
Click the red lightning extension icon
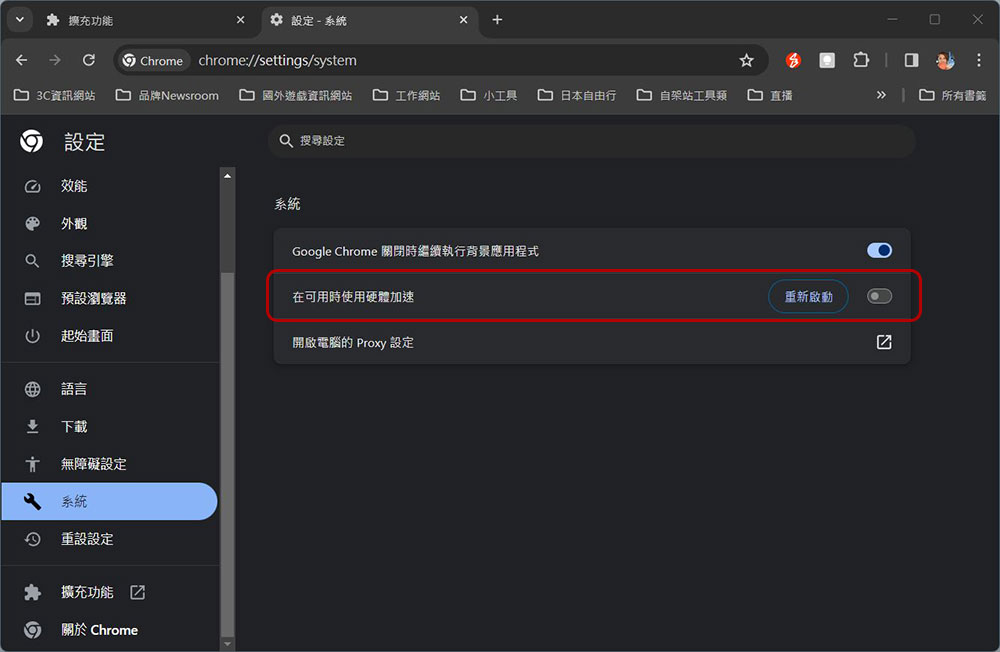coord(793,61)
